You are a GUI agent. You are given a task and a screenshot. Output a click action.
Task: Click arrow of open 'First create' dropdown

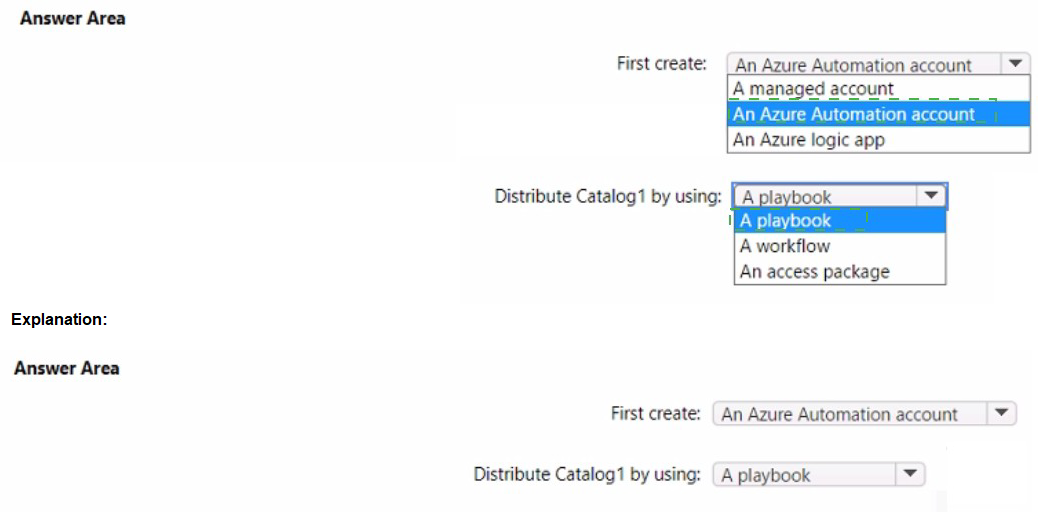(x=1015, y=64)
